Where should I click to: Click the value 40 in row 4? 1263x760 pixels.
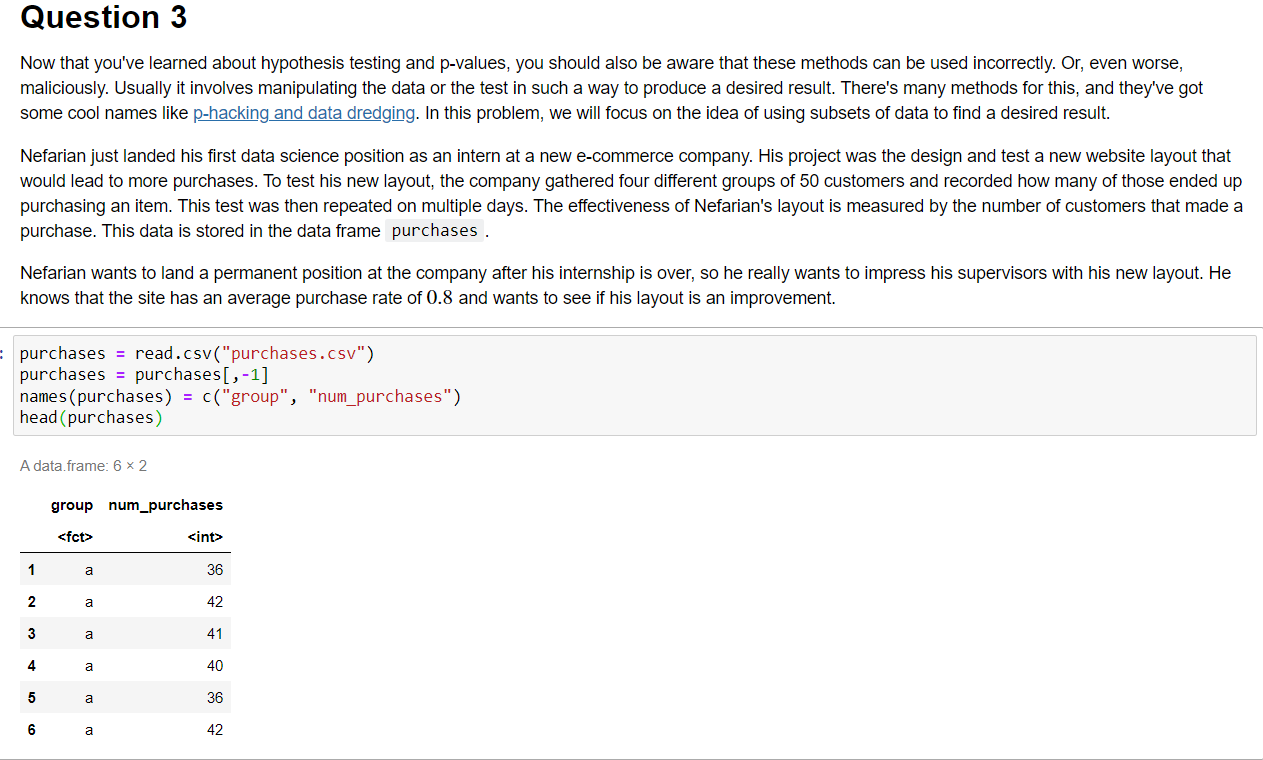point(214,665)
